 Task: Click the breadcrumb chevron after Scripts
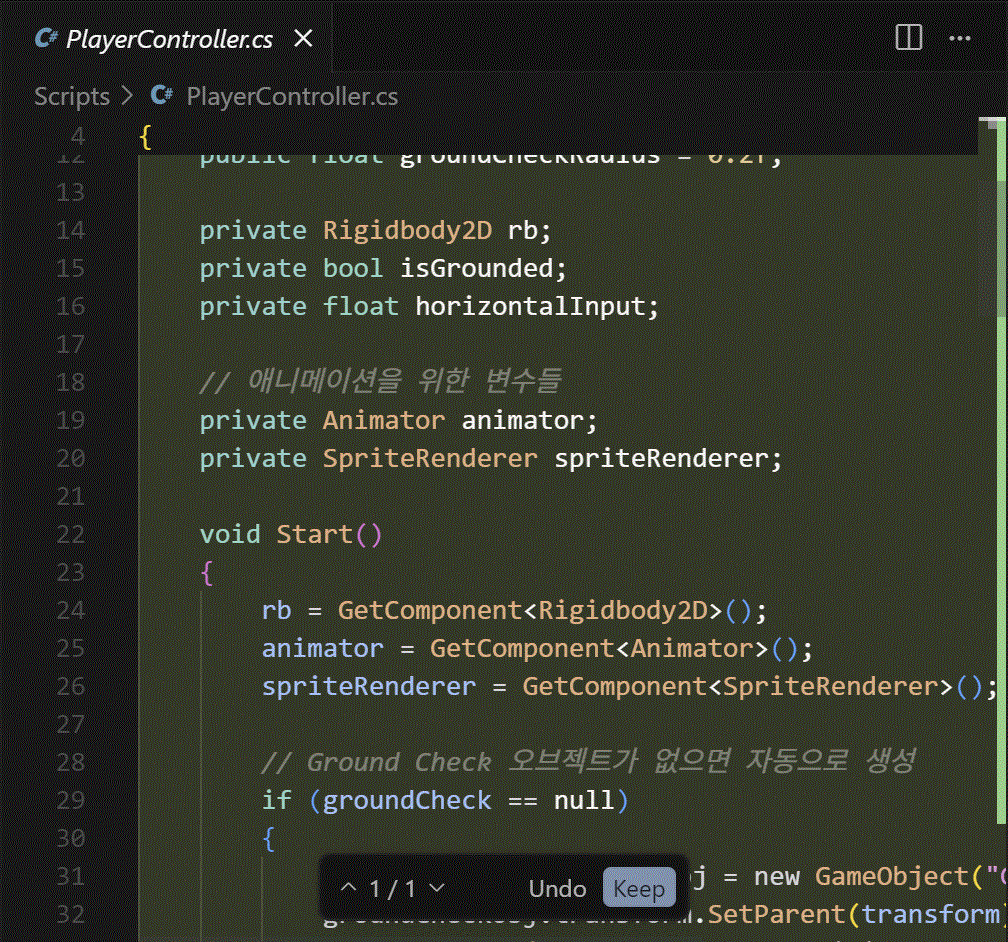pyautogui.click(x=127, y=96)
